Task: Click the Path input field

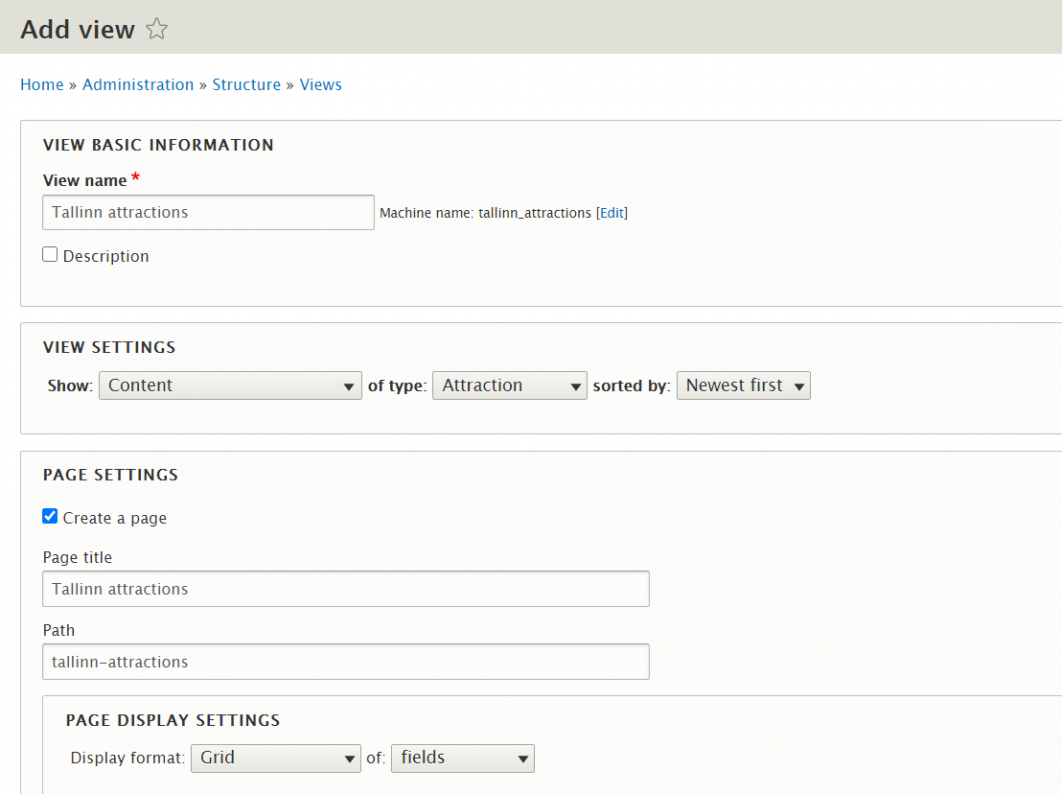Action: (x=345, y=661)
